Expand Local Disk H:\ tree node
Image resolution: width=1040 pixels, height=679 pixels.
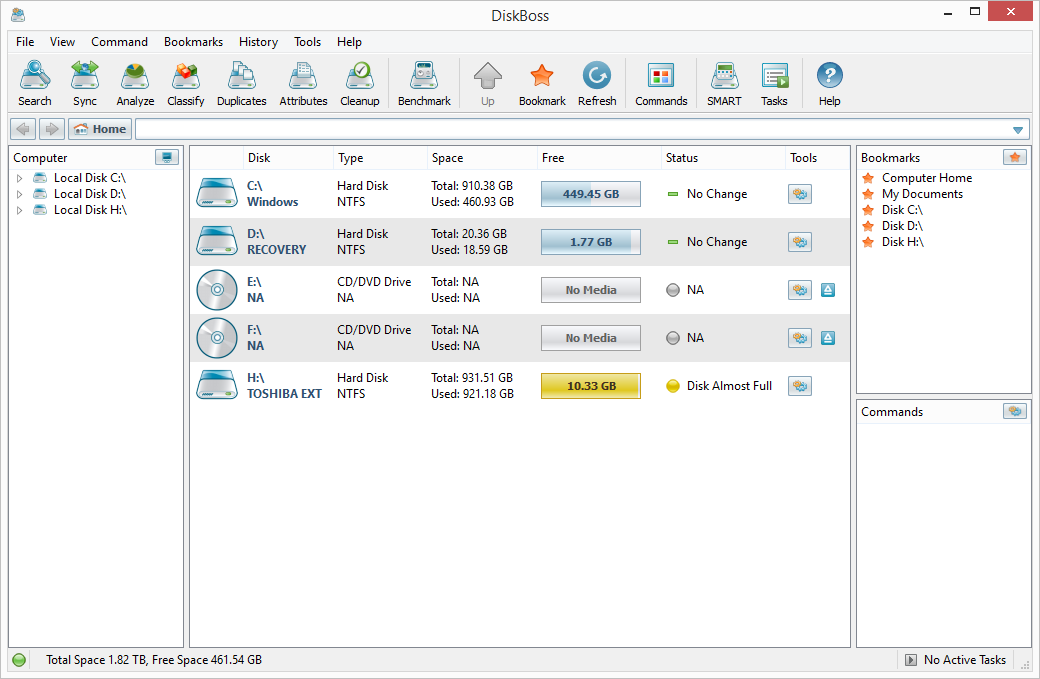tap(19, 210)
